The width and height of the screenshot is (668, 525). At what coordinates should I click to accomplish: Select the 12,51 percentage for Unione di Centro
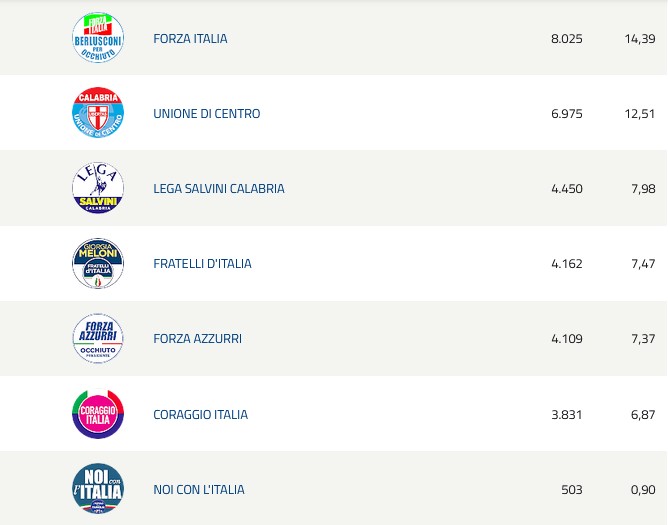tap(640, 114)
